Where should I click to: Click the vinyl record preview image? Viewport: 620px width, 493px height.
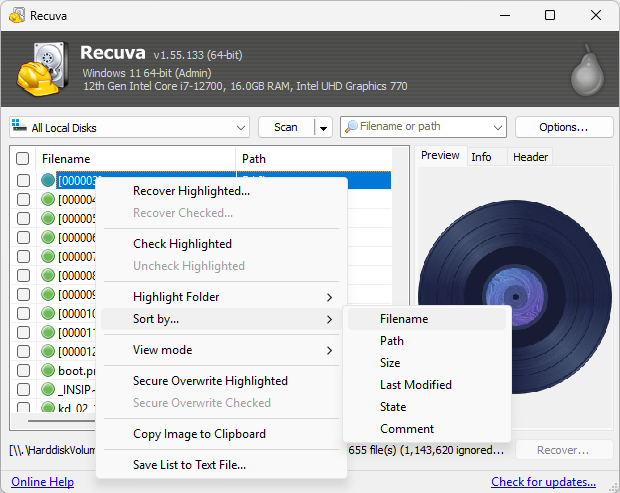[x=515, y=297]
